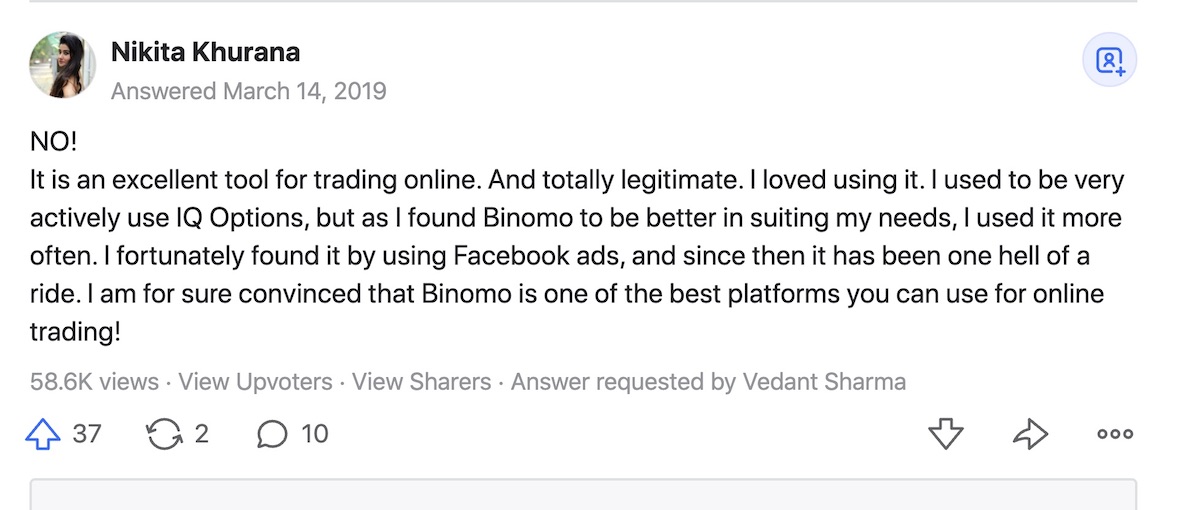This screenshot has width=1200, height=510.
Task: Click the comment count number 10
Action: tap(314, 433)
